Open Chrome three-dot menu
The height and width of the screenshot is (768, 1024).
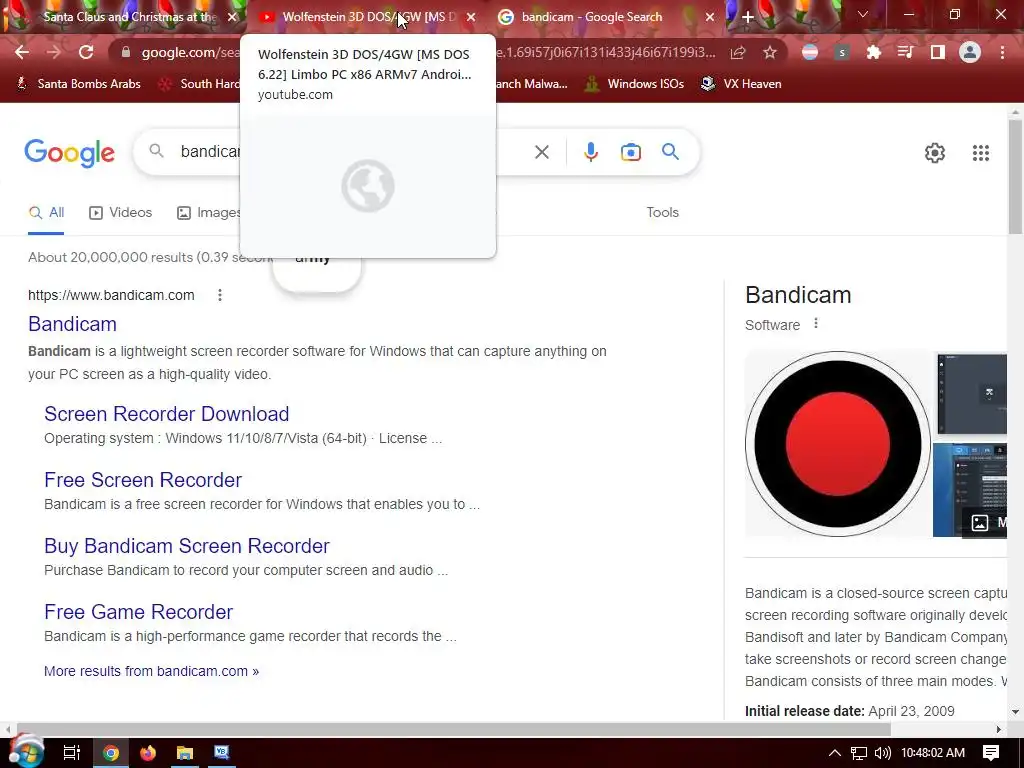point(1002,52)
